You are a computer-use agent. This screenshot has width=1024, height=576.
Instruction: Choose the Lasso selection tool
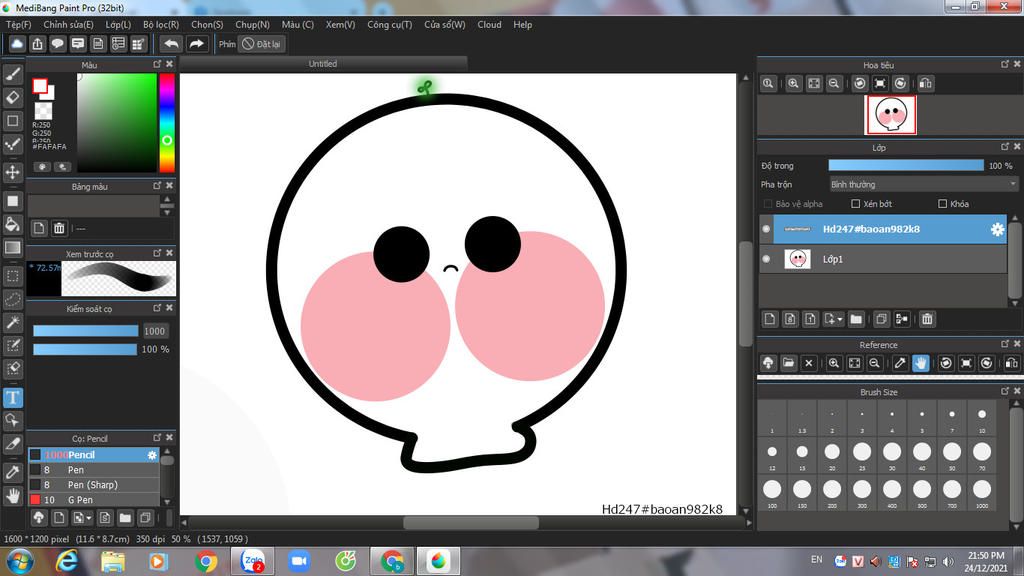pos(12,299)
